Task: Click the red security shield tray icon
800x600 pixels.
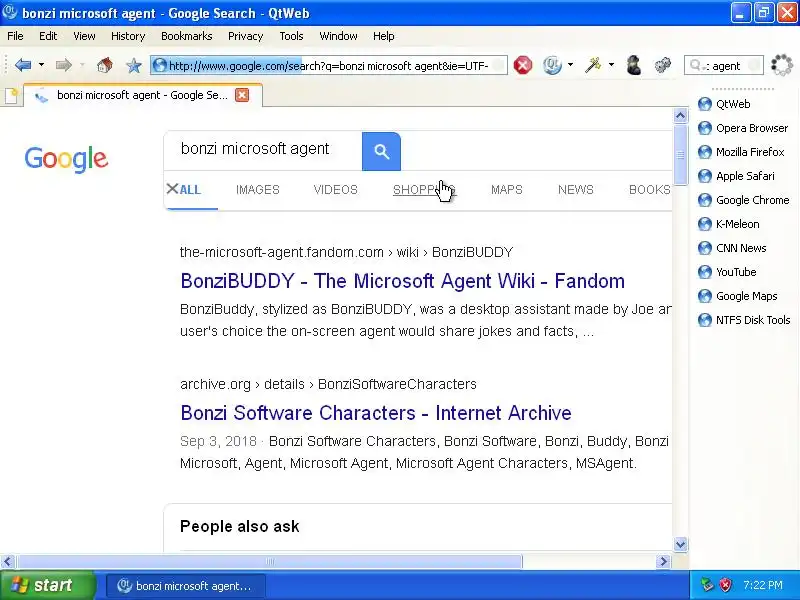Action: pos(725,585)
